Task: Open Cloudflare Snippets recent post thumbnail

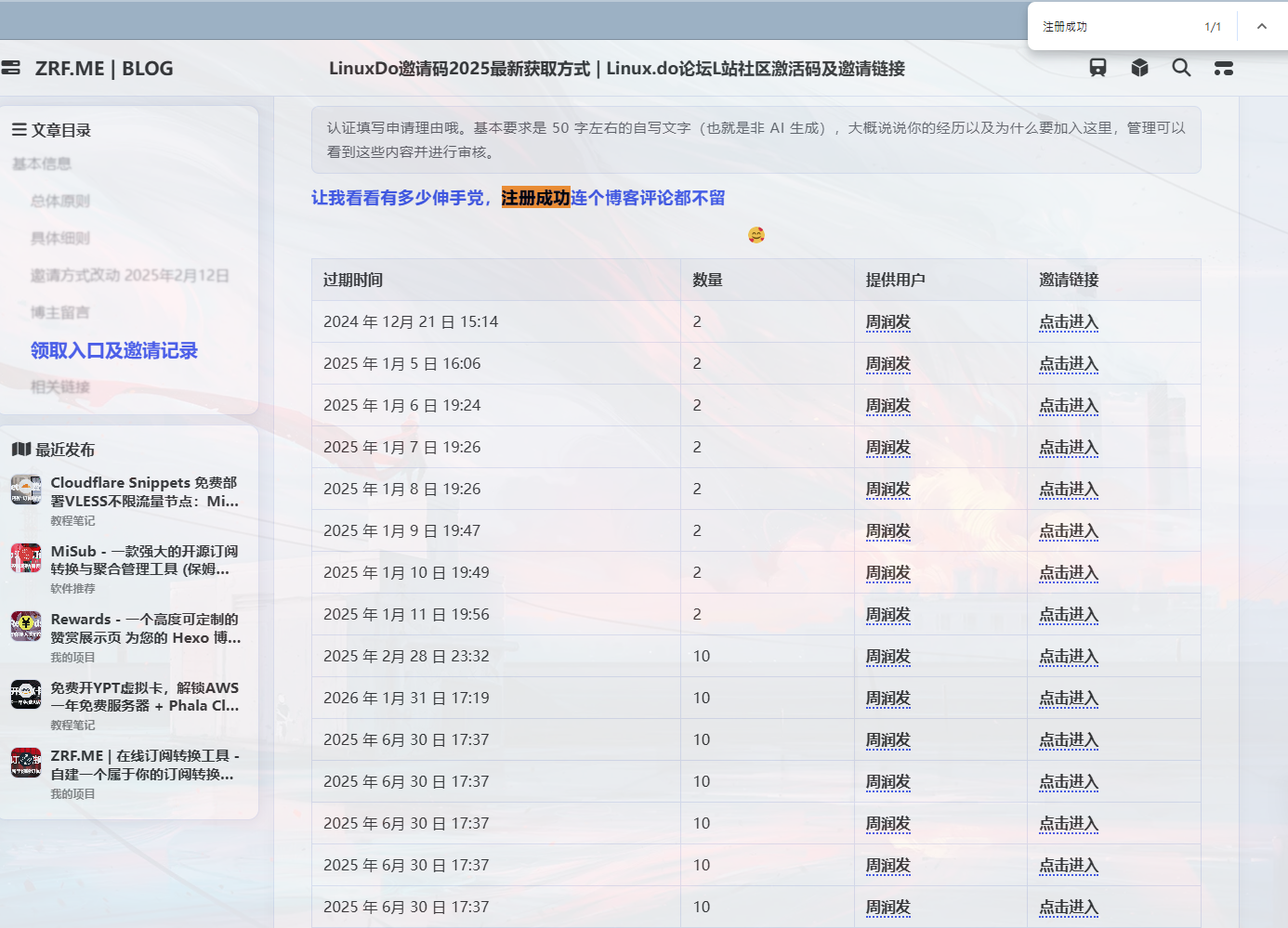Action: [26, 490]
